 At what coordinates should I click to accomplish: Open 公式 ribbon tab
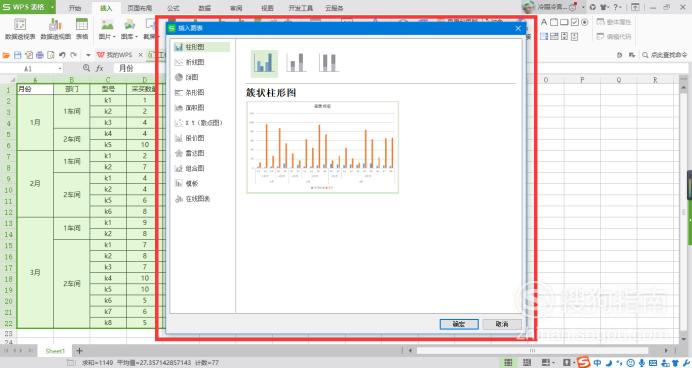173,8
